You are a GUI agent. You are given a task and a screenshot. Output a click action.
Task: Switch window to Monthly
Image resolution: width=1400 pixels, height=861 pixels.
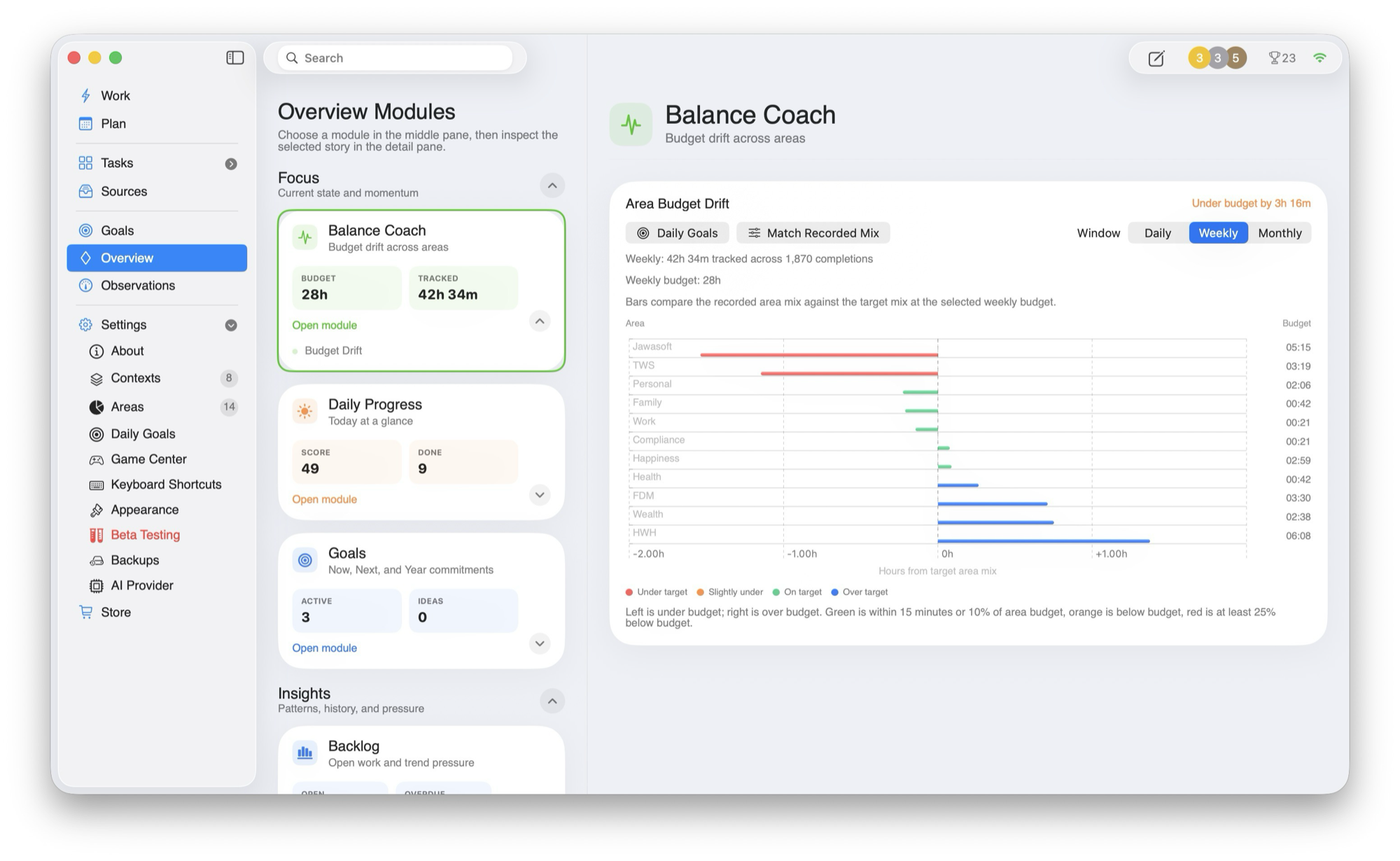pos(1280,233)
